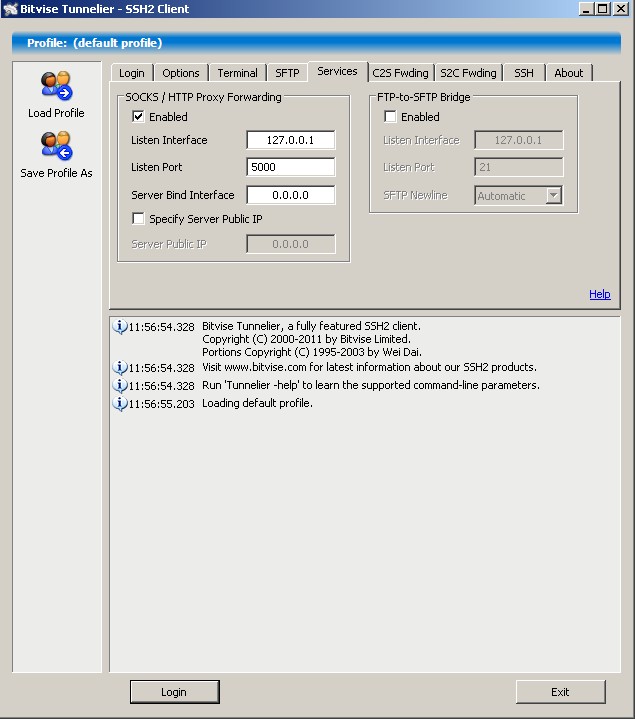
Task: Switch to the Terminal tab
Action: point(237,73)
